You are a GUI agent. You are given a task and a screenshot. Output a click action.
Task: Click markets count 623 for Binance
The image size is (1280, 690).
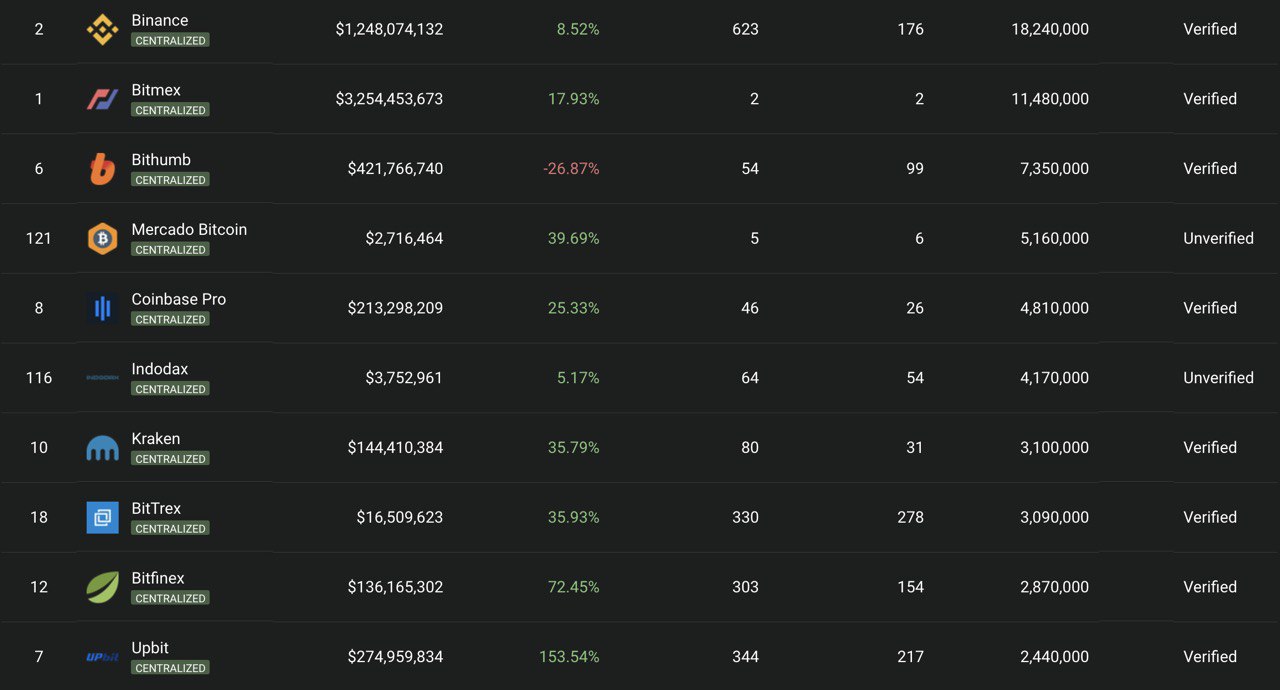[745, 30]
